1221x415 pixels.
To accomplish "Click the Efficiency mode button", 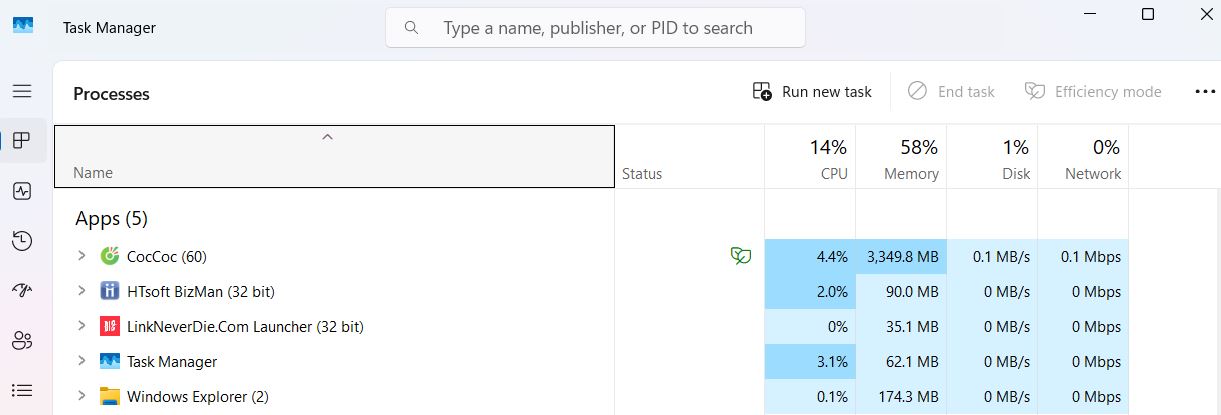I will [1093, 91].
